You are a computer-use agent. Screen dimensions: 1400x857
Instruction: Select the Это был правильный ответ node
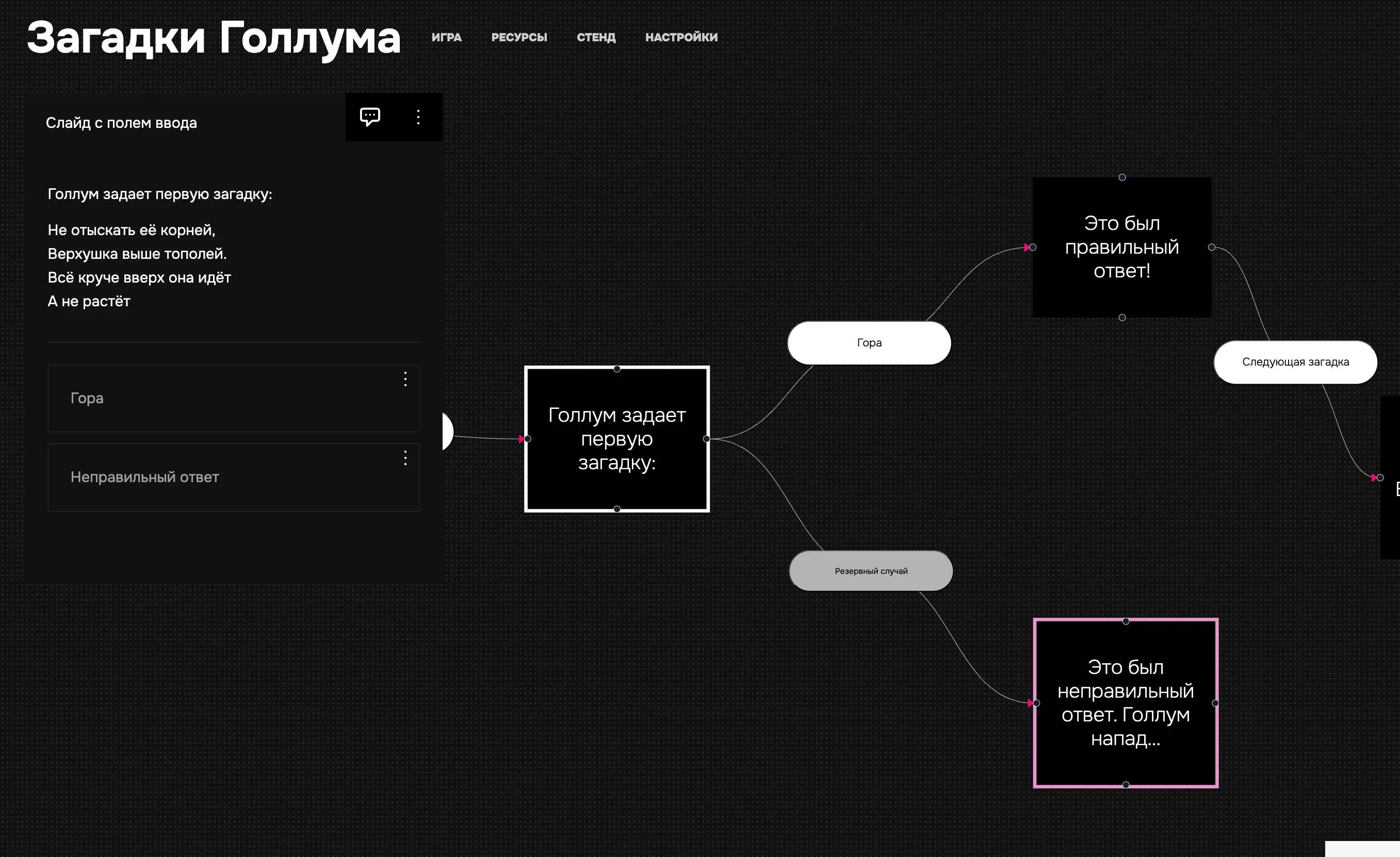tap(1121, 248)
